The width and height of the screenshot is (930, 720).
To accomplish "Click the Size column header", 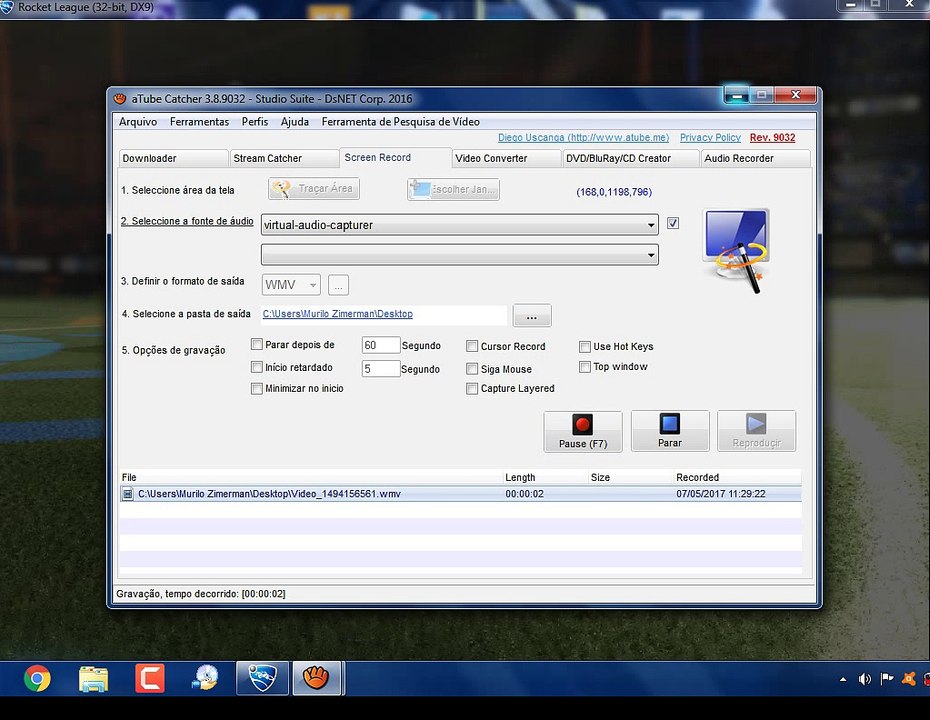I will [x=630, y=477].
